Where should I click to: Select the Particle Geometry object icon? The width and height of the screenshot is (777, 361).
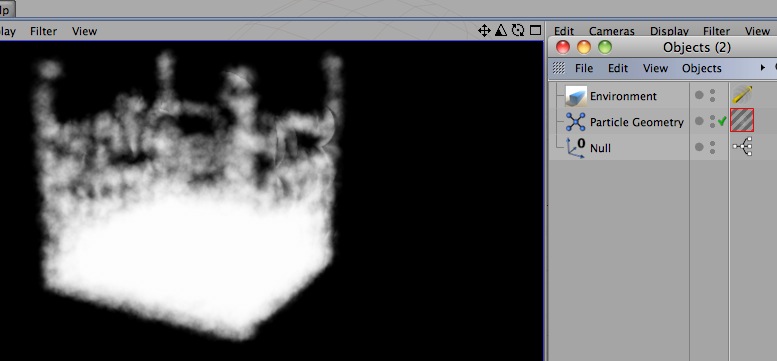pyautogui.click(x=575, y=122)
